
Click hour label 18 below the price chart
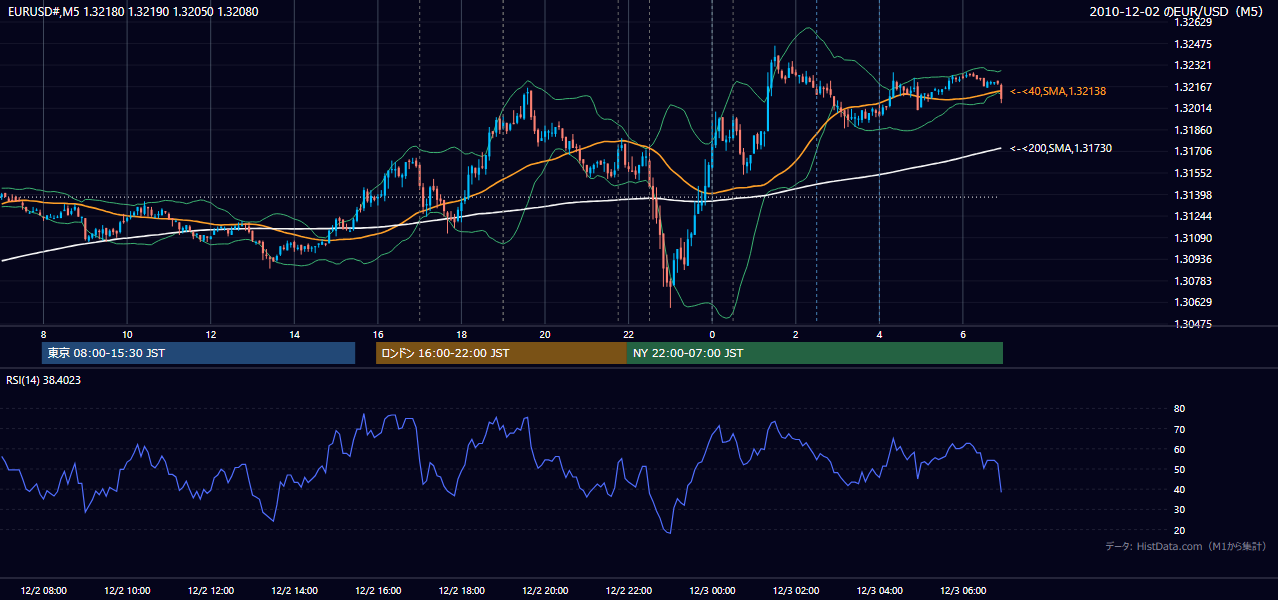pyautogui.click(x=461, y=334)
